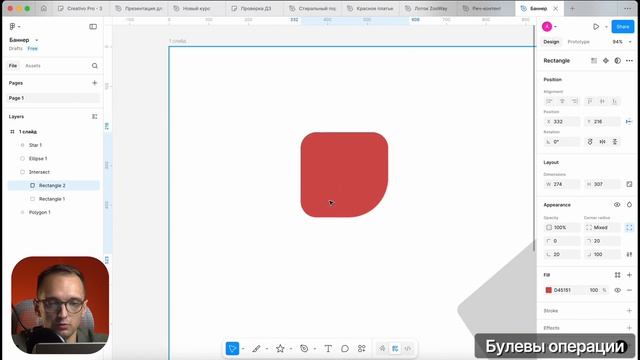
Task: Switch to Design mode icon
Action: [395, 349]
